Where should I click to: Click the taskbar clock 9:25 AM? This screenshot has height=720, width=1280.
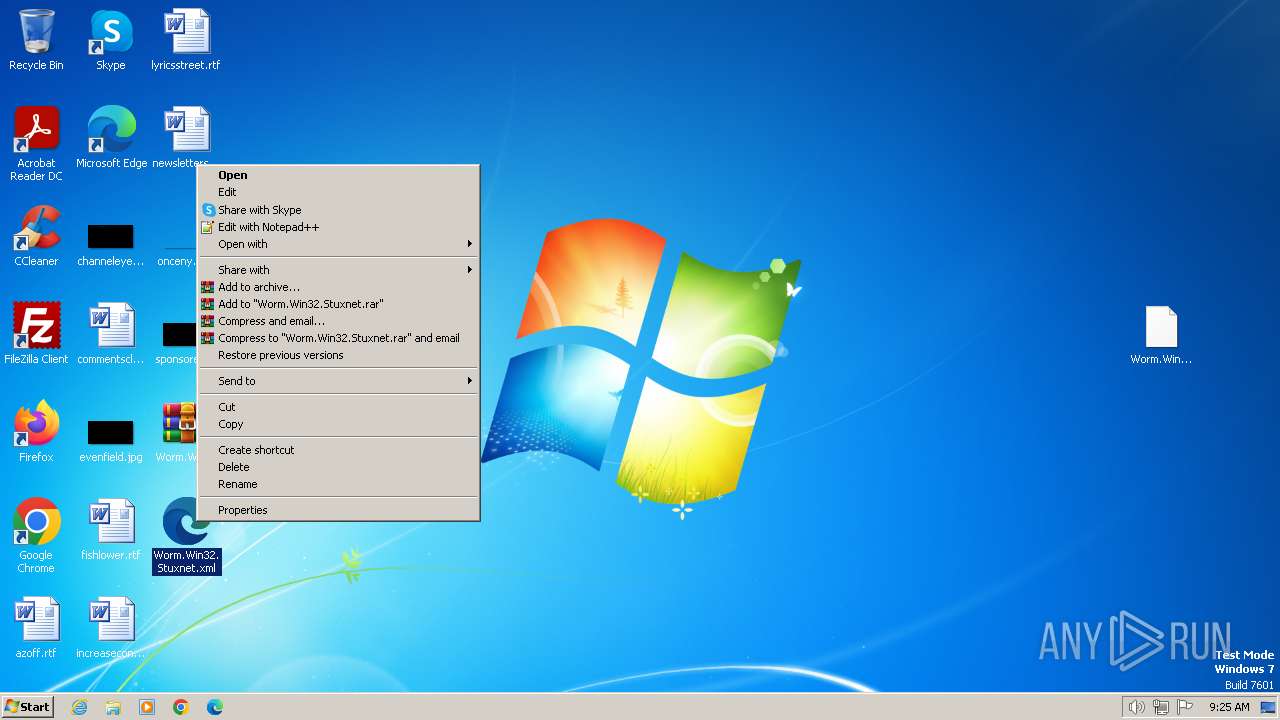pyautogui.click(x=1229, y=707)
